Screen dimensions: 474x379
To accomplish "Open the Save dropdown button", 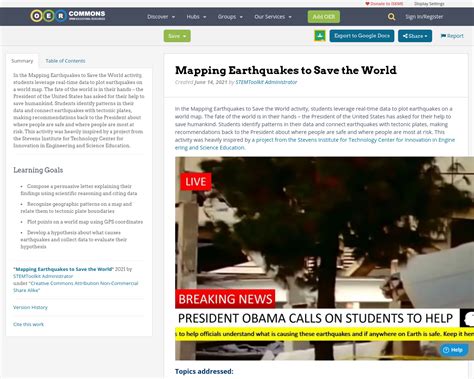I will coord(177,36).
